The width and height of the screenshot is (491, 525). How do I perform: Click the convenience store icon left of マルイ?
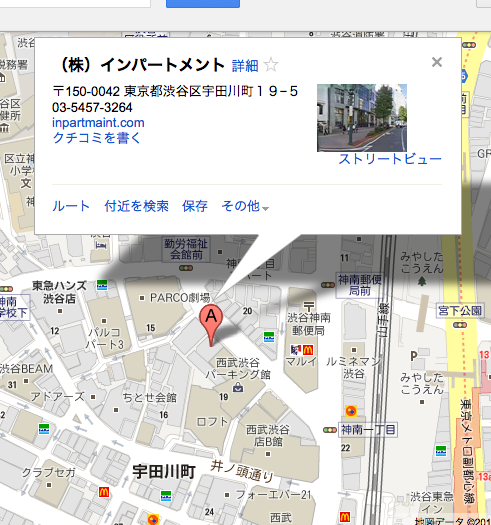(x=269, y=336)
